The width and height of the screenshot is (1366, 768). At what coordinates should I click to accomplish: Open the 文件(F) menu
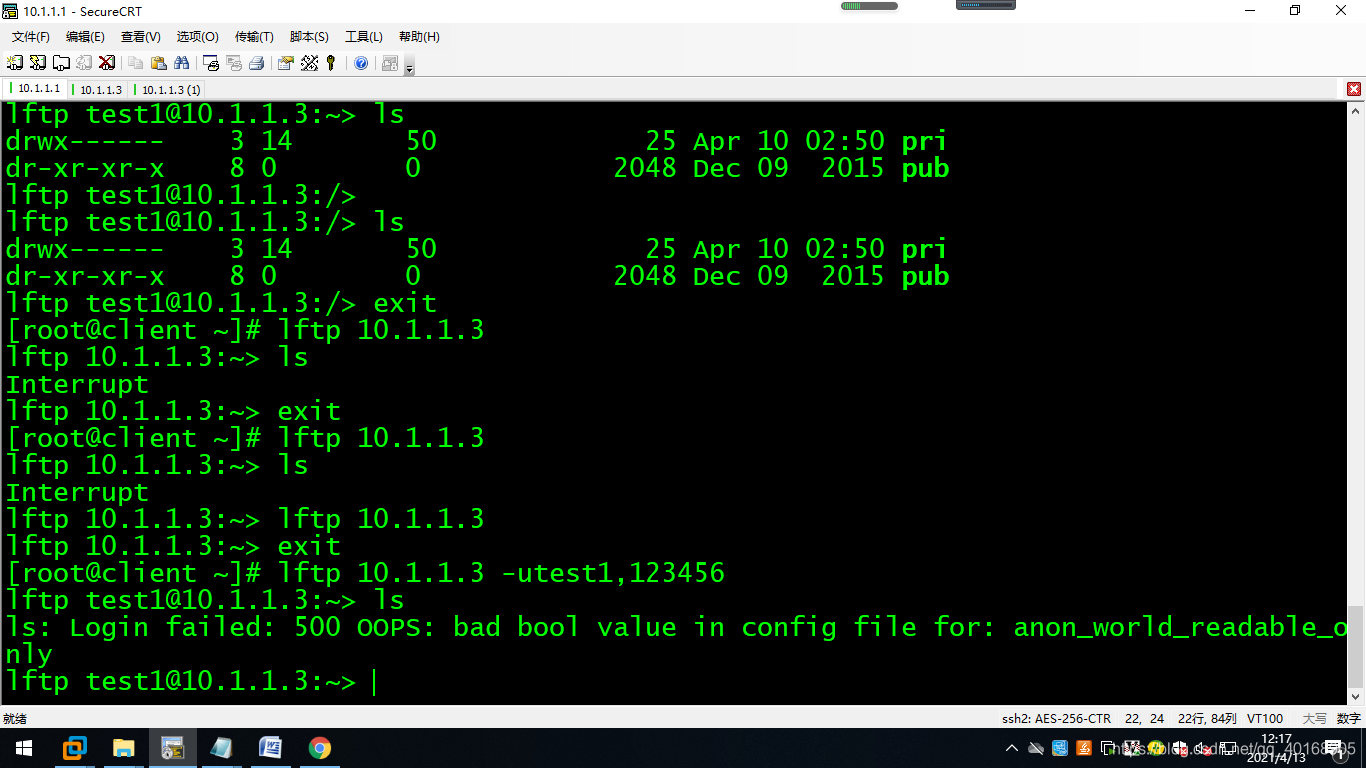(31, 37)
